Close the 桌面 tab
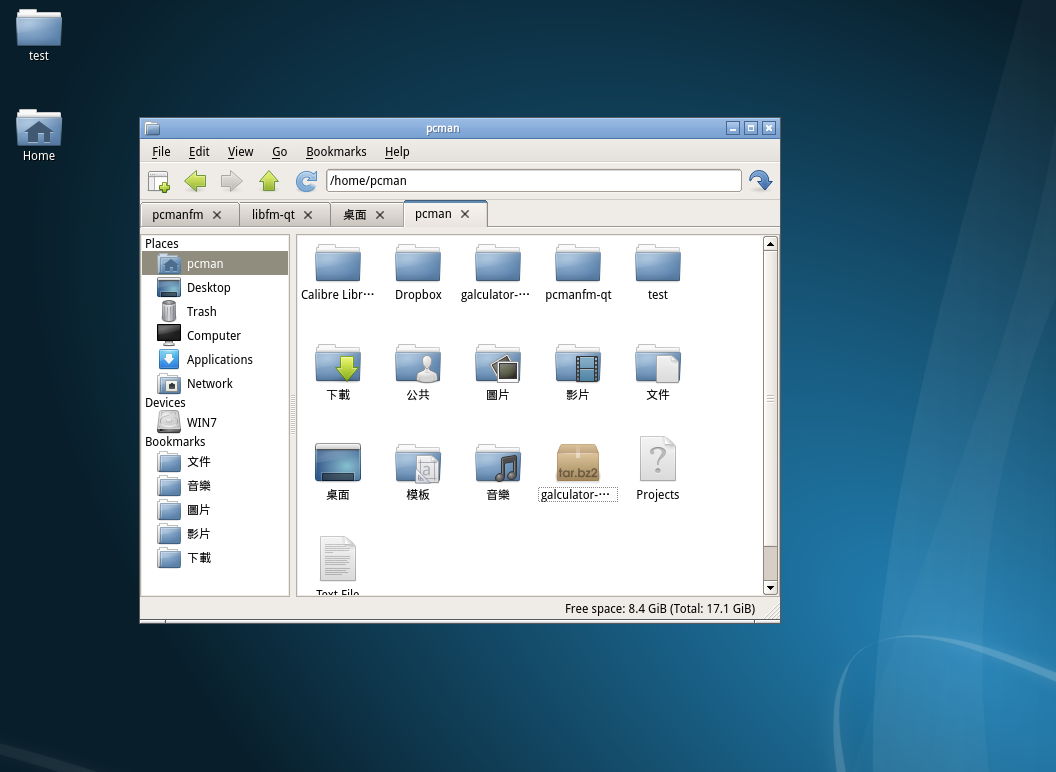This screenshot has width=1056, height=772. click(380, 215)
